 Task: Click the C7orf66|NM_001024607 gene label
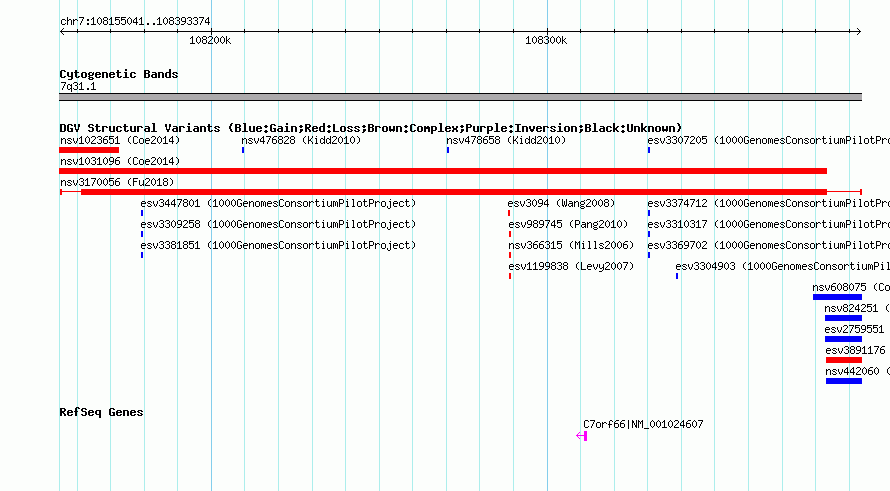[x=643, y=424]
